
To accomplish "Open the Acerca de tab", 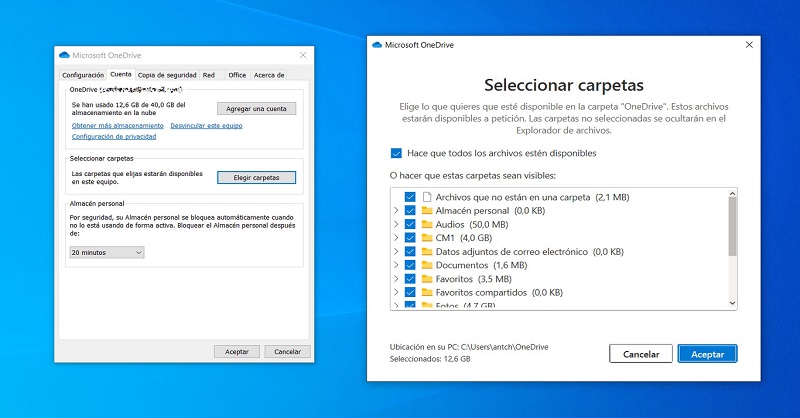I will click(x=269, y=75).
